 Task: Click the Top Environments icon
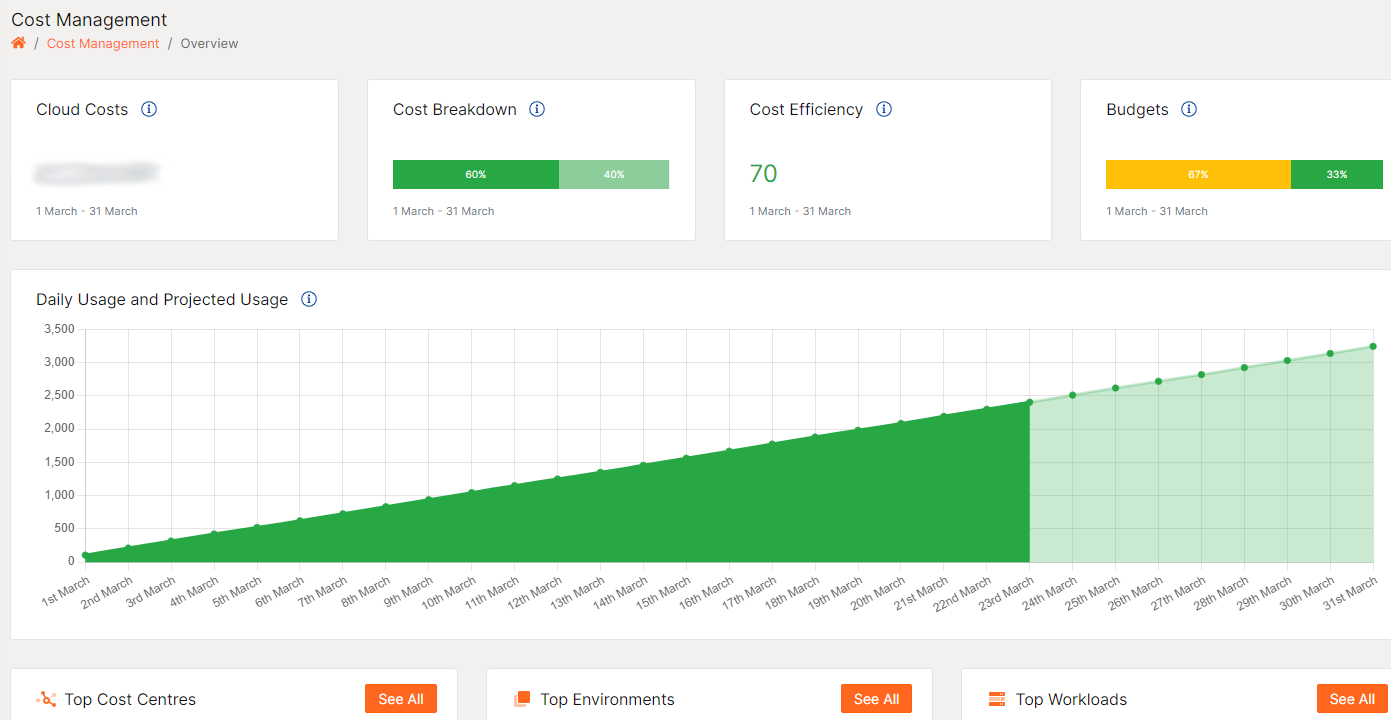522,699
